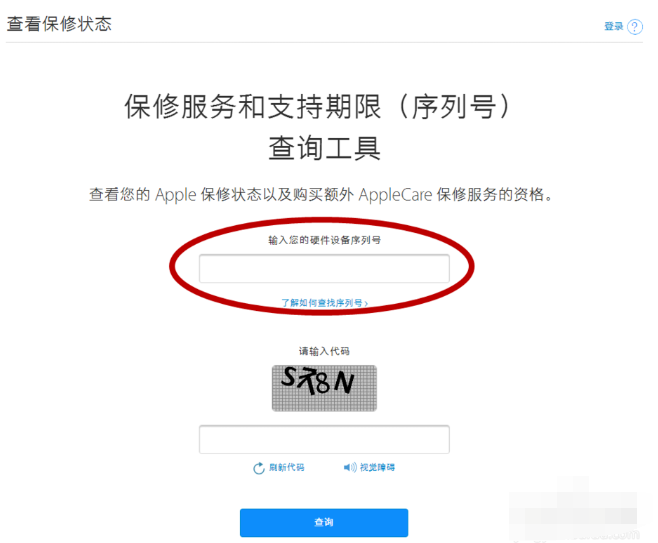
Task: Click the speaker audio captcha icon
Action: point(350,467)
